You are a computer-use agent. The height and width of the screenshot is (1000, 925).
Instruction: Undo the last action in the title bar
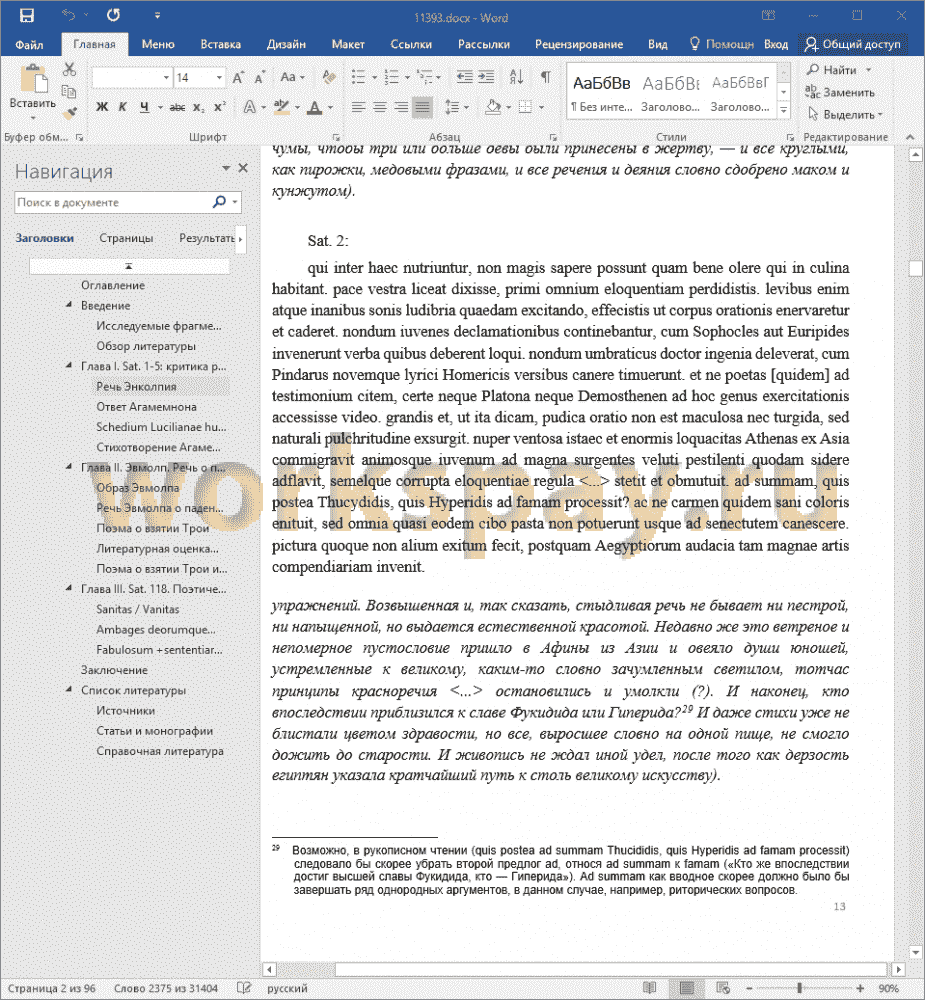(x=68, y=15)
